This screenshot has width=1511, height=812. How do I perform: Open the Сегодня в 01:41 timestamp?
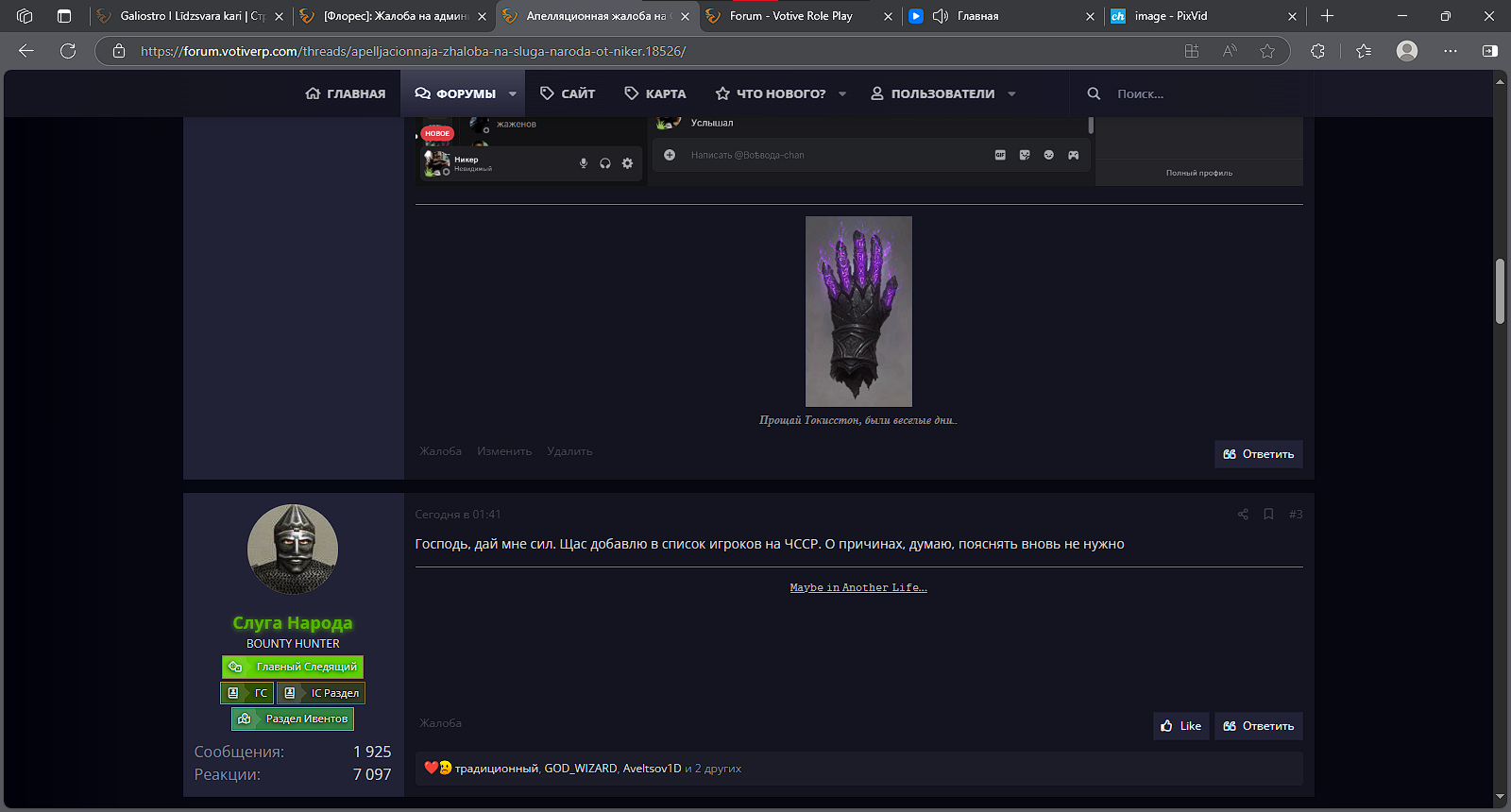[458, 515]
